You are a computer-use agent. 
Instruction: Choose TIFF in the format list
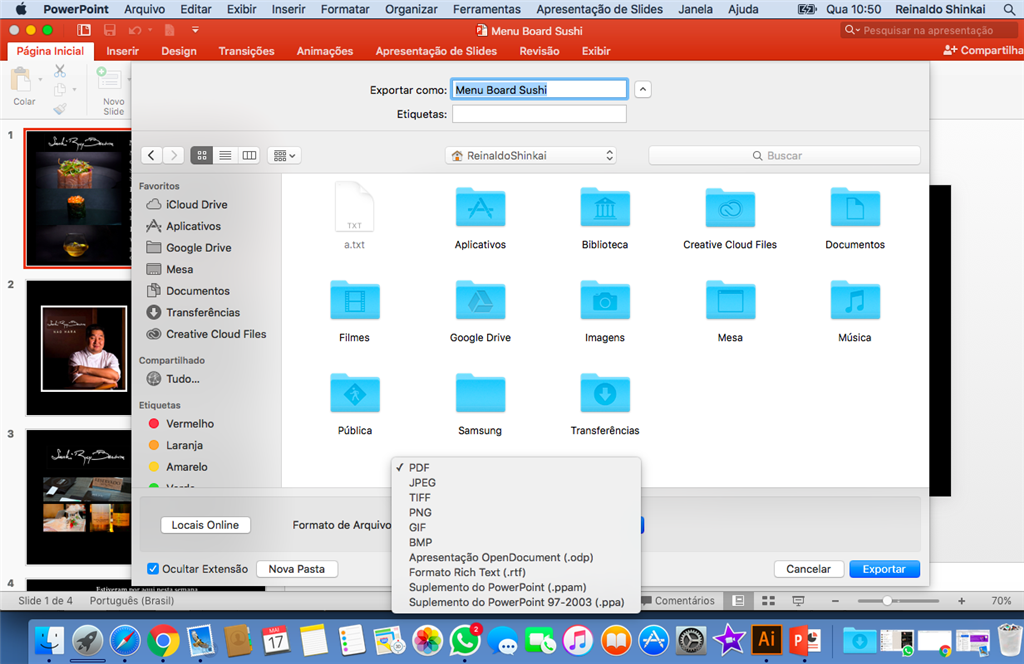tap(516, 498)
